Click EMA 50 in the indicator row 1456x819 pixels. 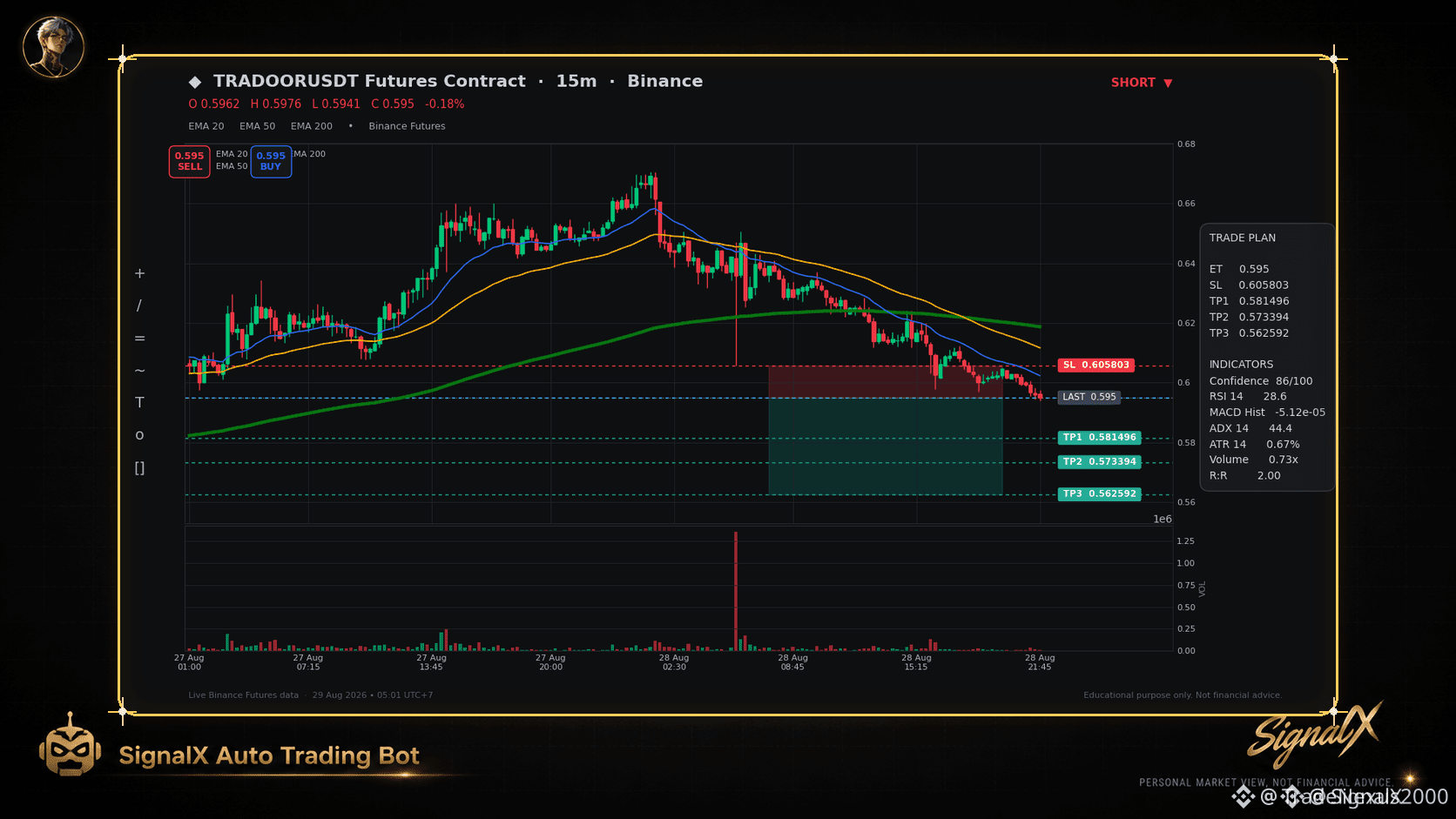[x=258, y=126]
